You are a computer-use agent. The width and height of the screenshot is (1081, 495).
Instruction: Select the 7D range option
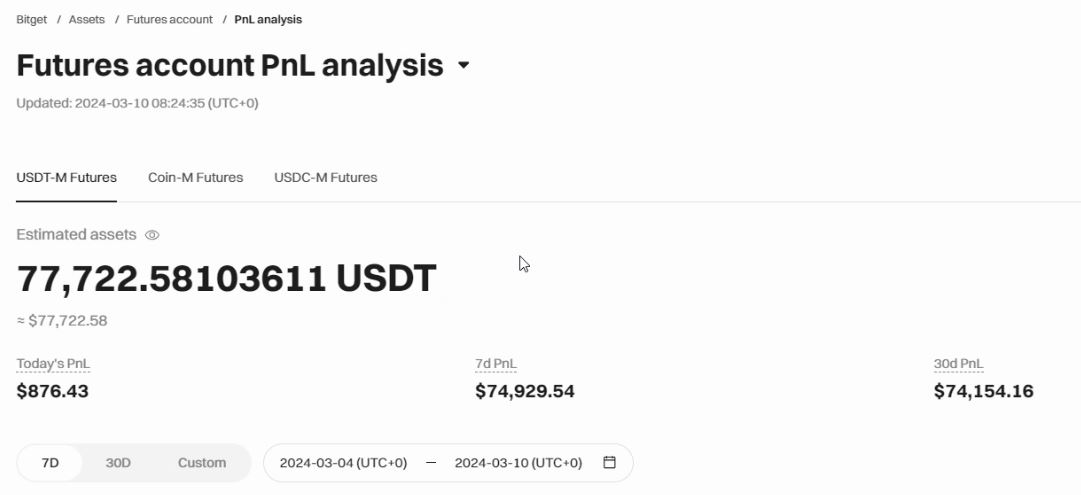click(x=50, y=463)
